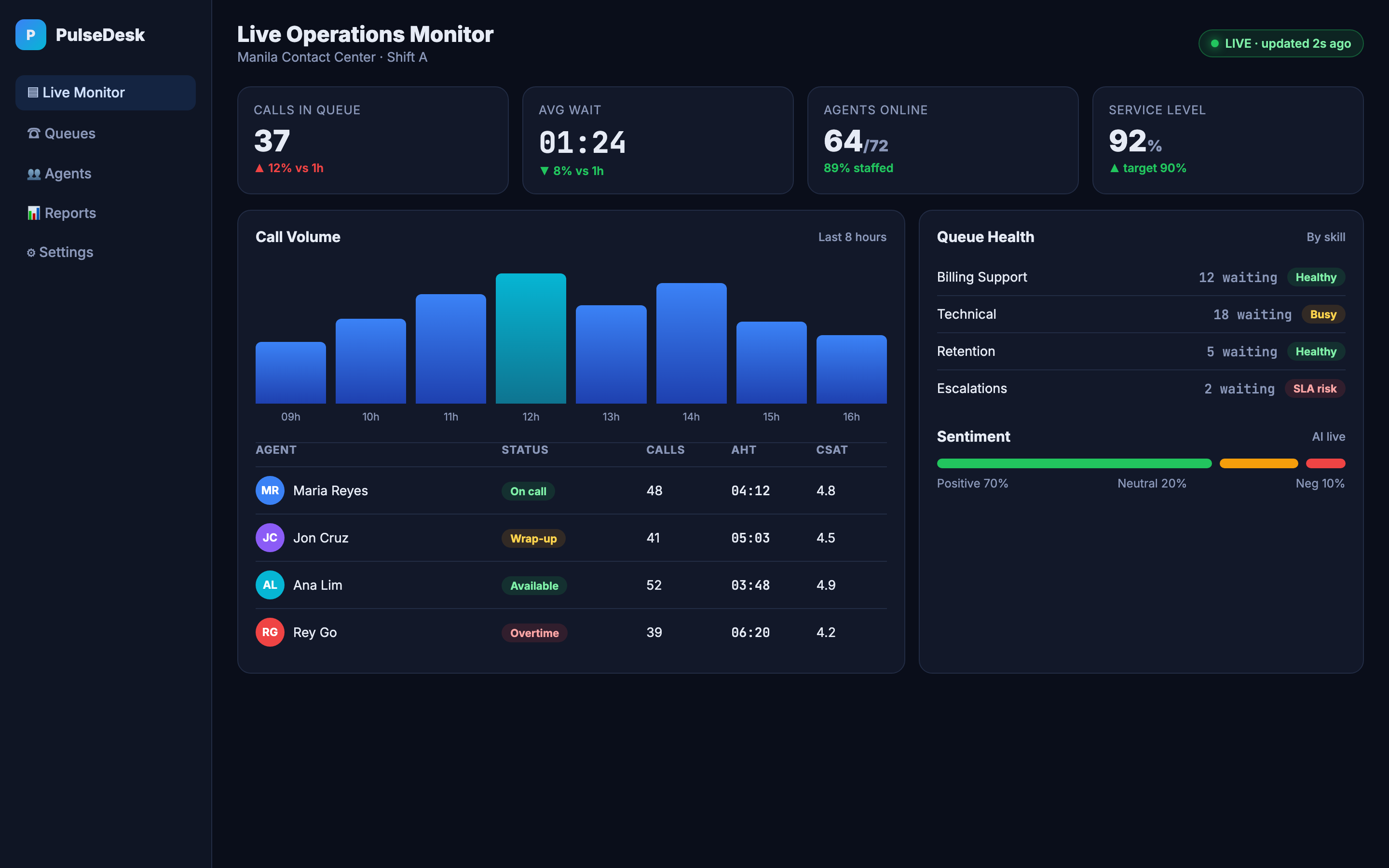
Task: Click the Agents Online value 64/72
Action: click(856, 141)
